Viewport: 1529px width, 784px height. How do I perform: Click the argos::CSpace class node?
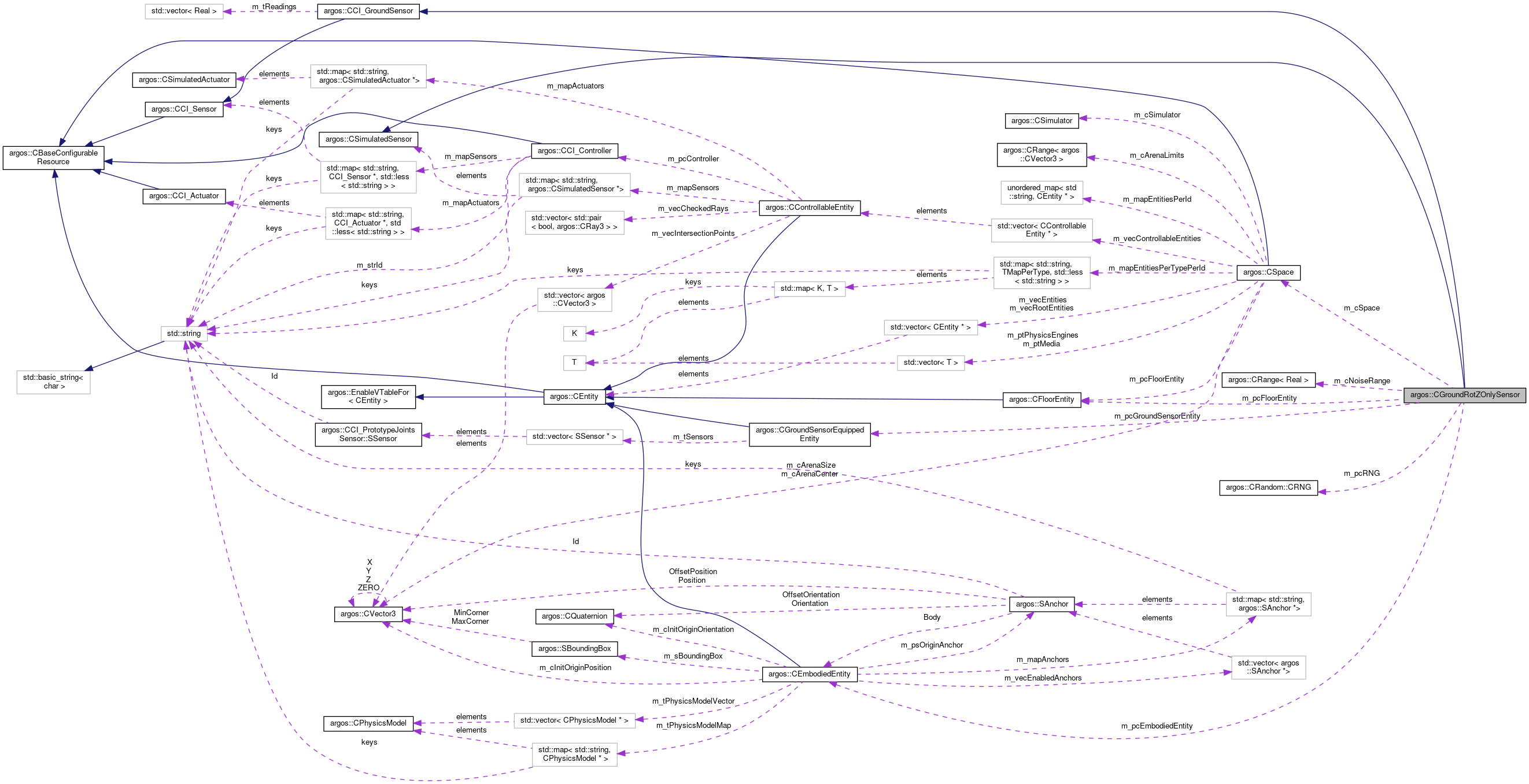(x=1268, y=272)
